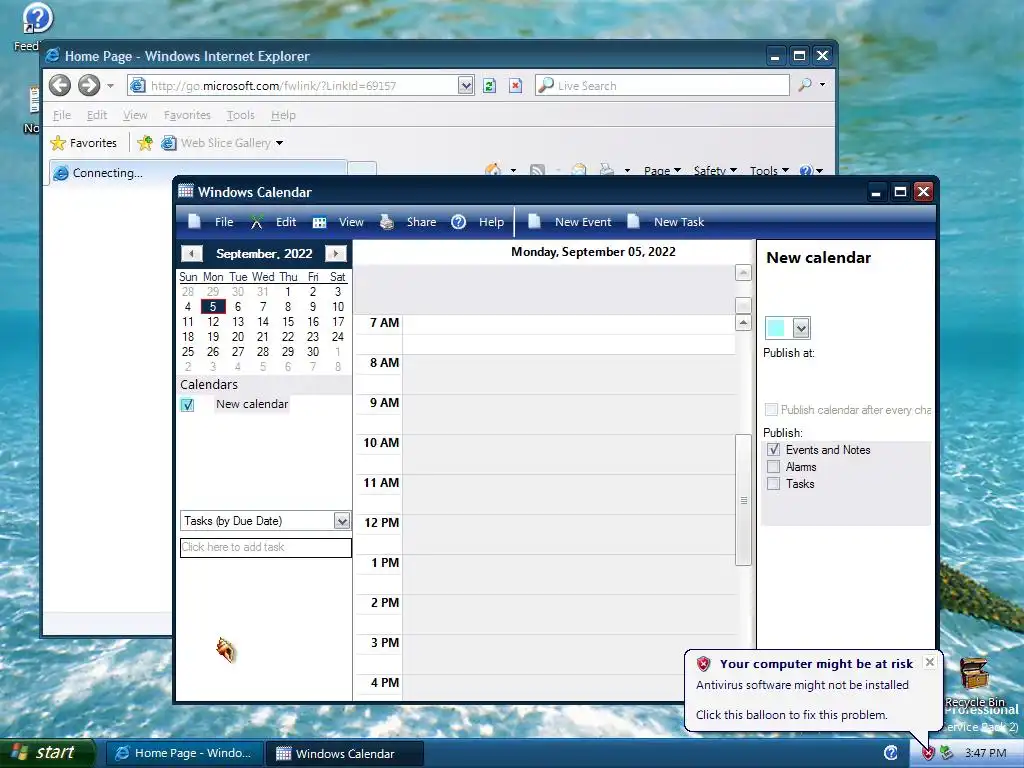Click Windows Security Alert shield tray icon
The image size is (1024, 768).
pos(927,753)
